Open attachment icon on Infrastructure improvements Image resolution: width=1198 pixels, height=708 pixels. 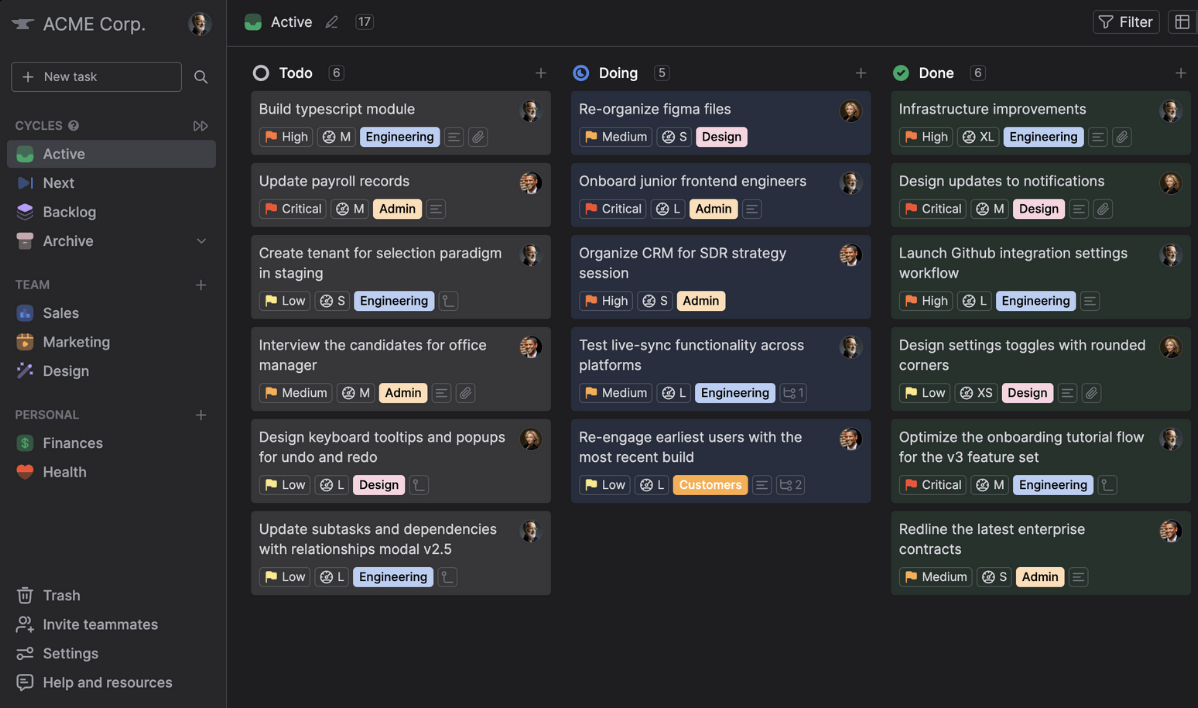coord(1122,137)
